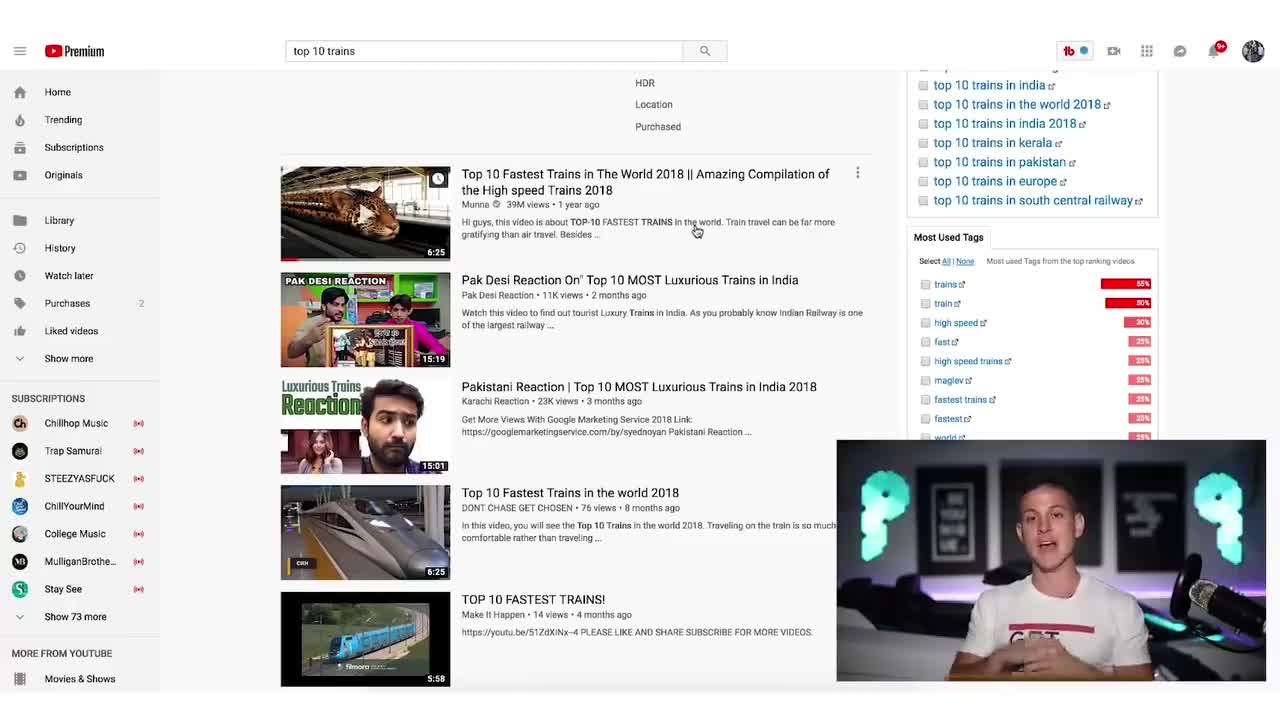This screenshot has height=720, width=1280.
Task: Check the 'top 10 trains in europe' checkbox
Action: pyautogui.click(x=923, y=182)
